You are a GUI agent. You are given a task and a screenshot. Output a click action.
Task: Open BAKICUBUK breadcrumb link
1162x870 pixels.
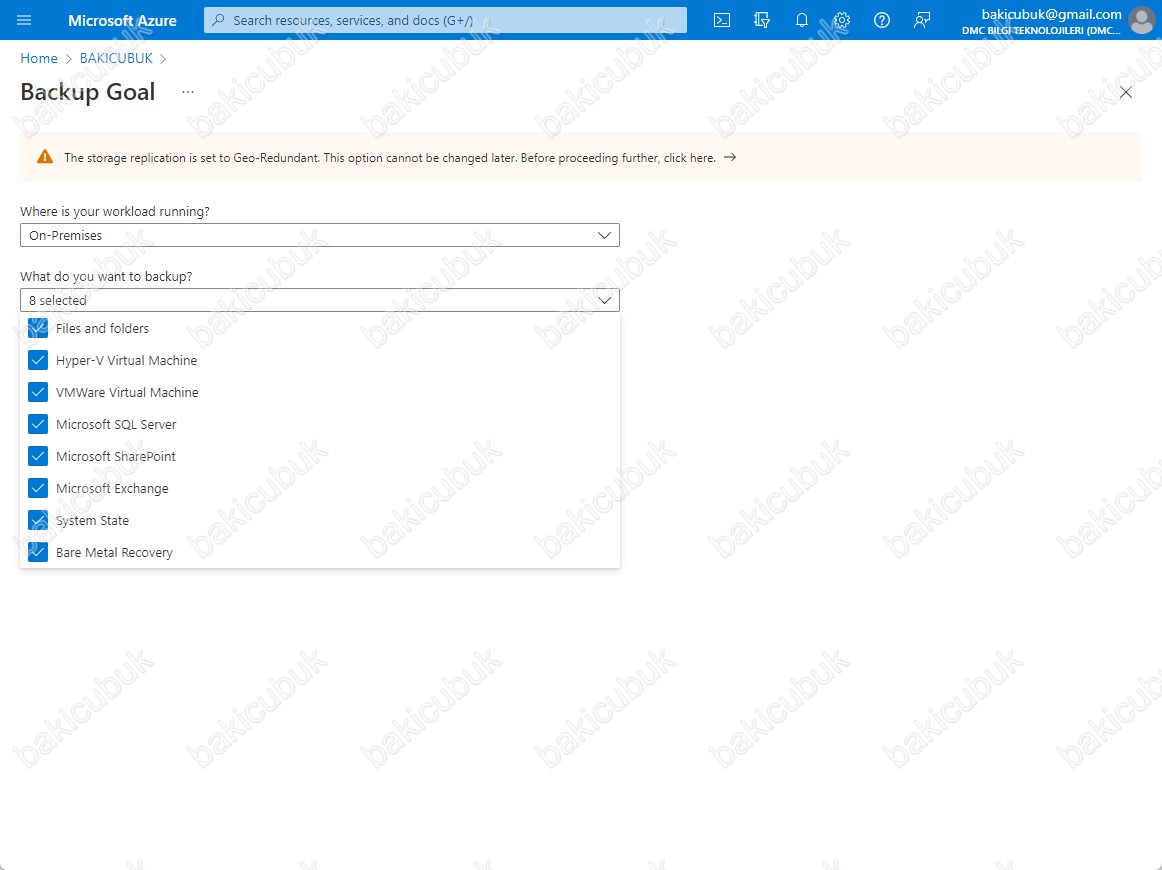click(116, 58)
